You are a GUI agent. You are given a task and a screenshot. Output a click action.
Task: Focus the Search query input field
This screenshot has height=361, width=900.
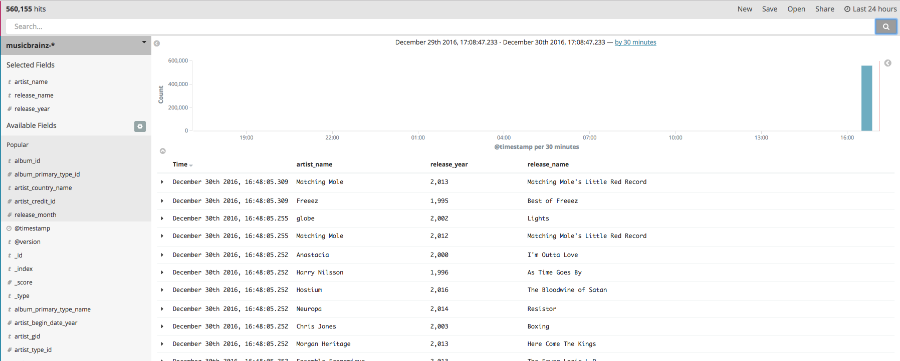point(440,26)
